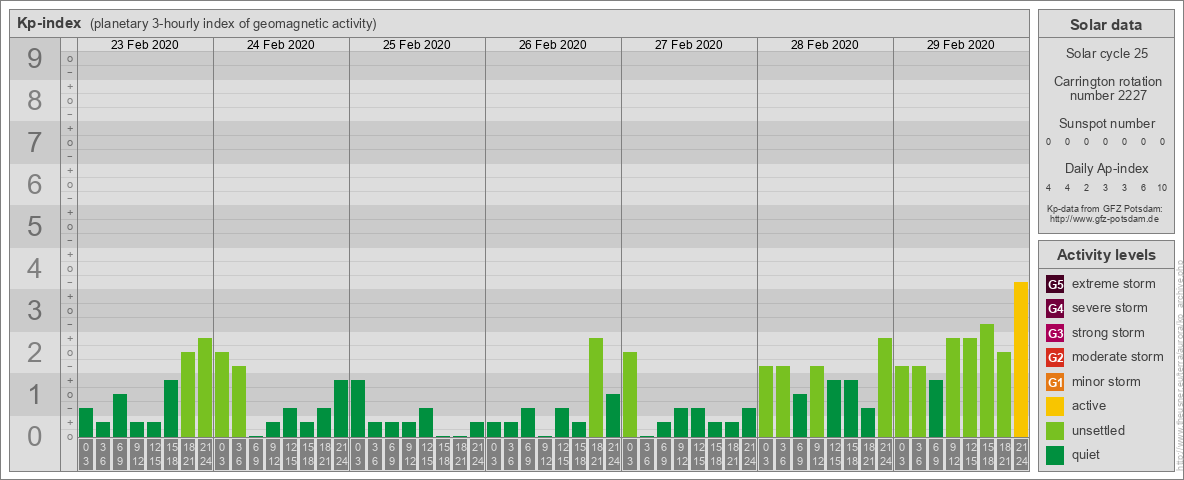
Task: Click the G4 severe storm badge
Action: [1055, 309]
